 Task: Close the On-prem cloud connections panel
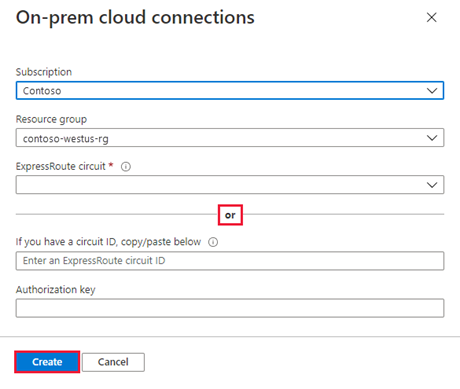point(431,17)
